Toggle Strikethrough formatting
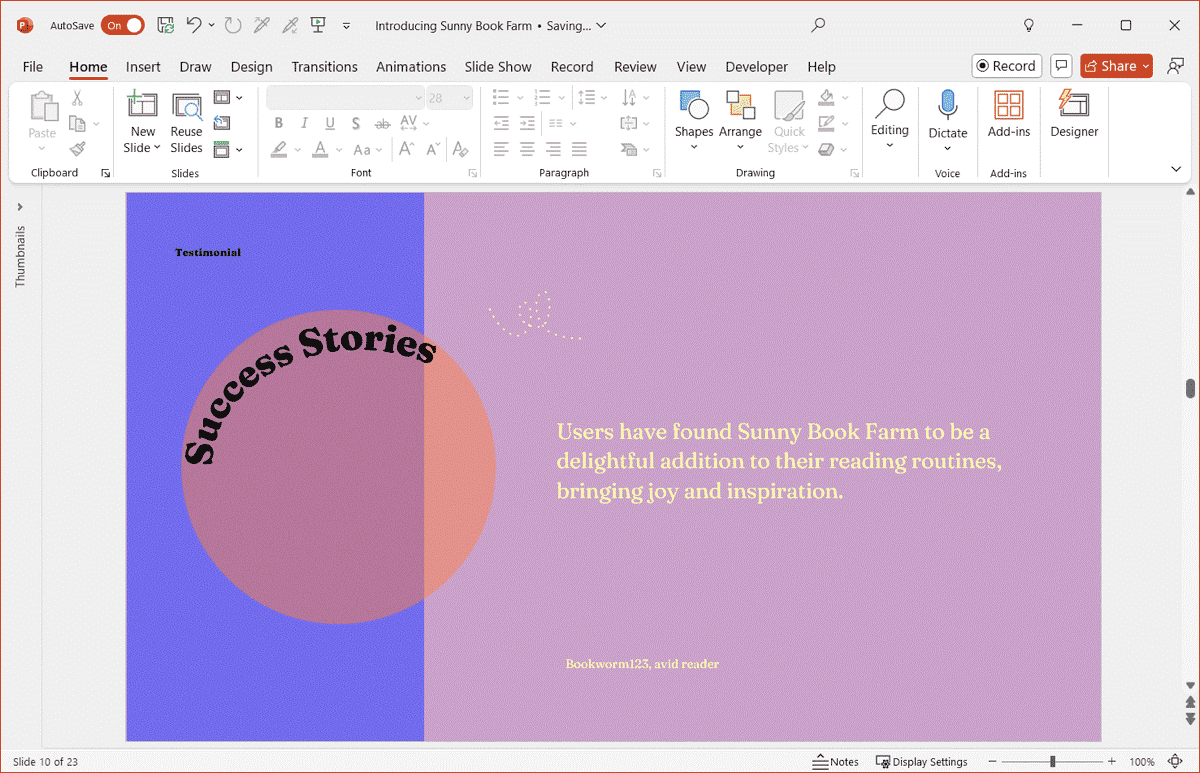The image size is (1200, 773). click(x=382, y=124)
